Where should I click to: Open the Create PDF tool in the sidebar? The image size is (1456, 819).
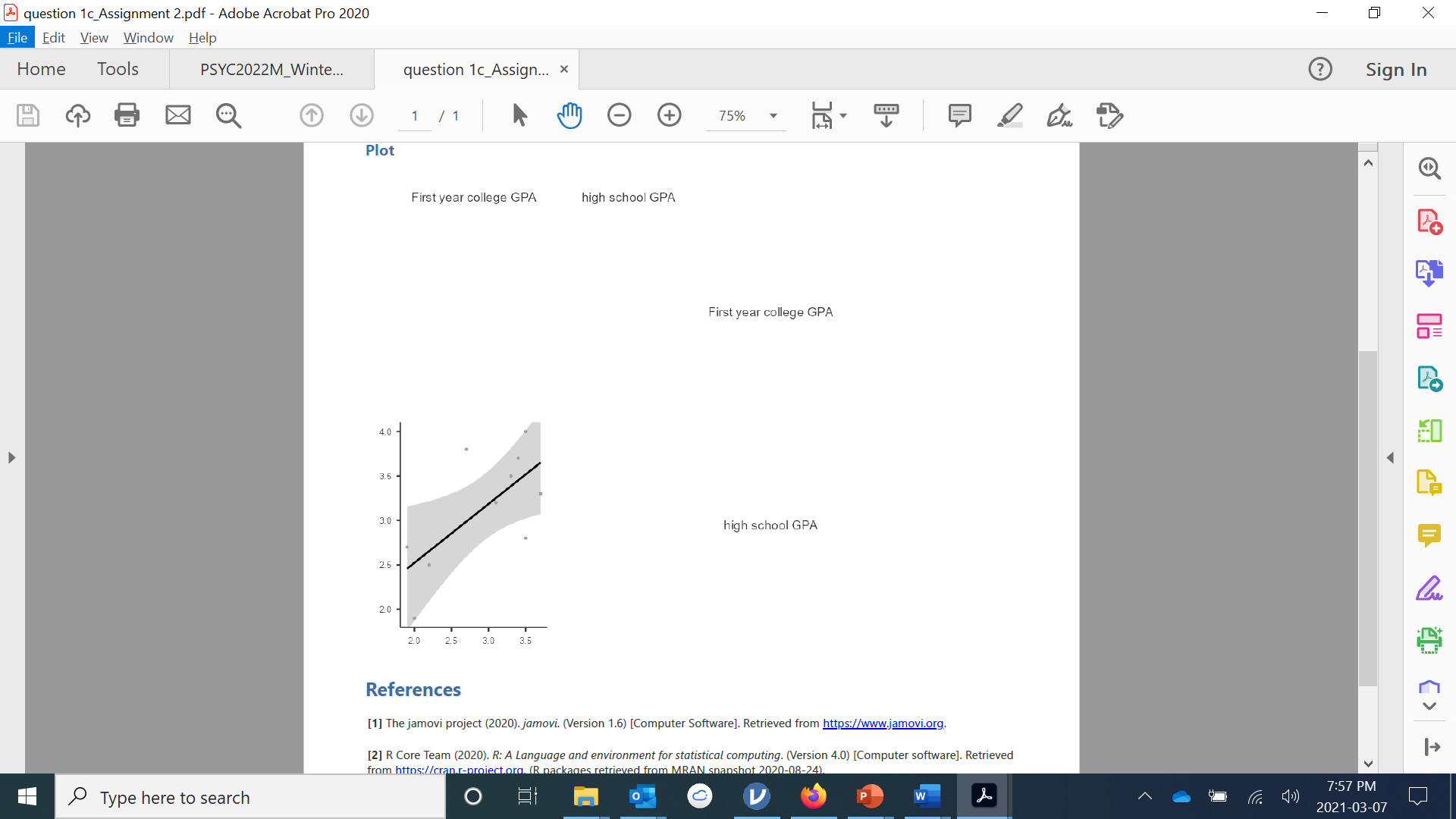pyautogui.click(x=1430, y=221)
